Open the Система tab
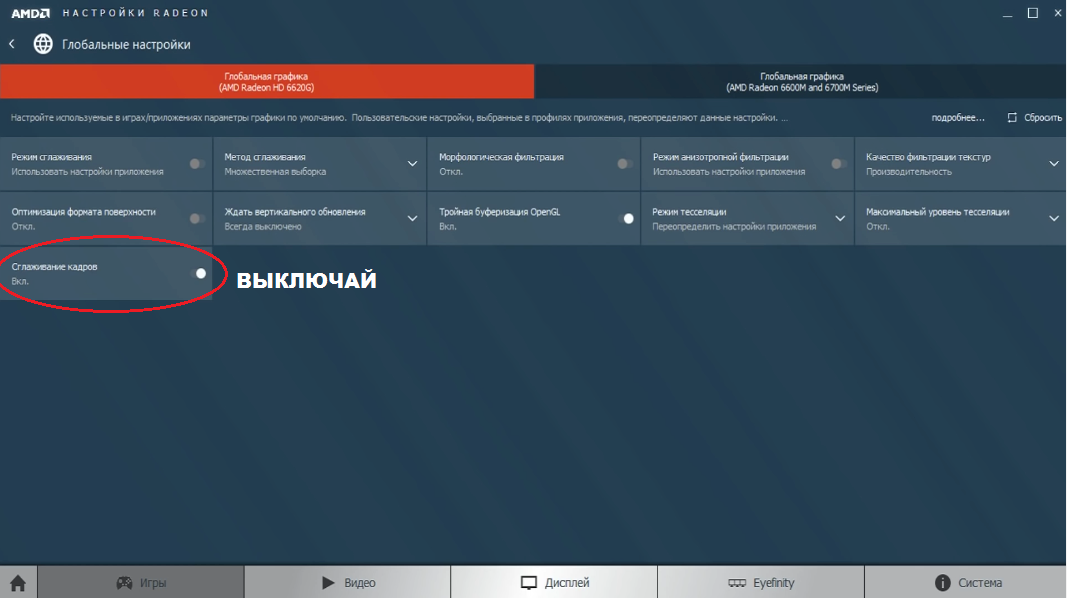The height and width of the screenshot is (598, 1067). coord(966,582)
